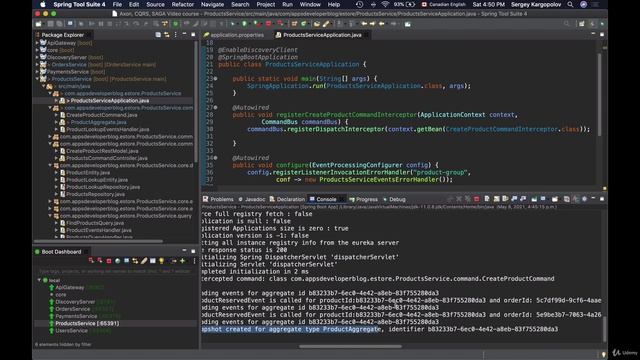Switch to the Debug tab
This screenshot has height=360, width=640.
click(x=394, y=199)
